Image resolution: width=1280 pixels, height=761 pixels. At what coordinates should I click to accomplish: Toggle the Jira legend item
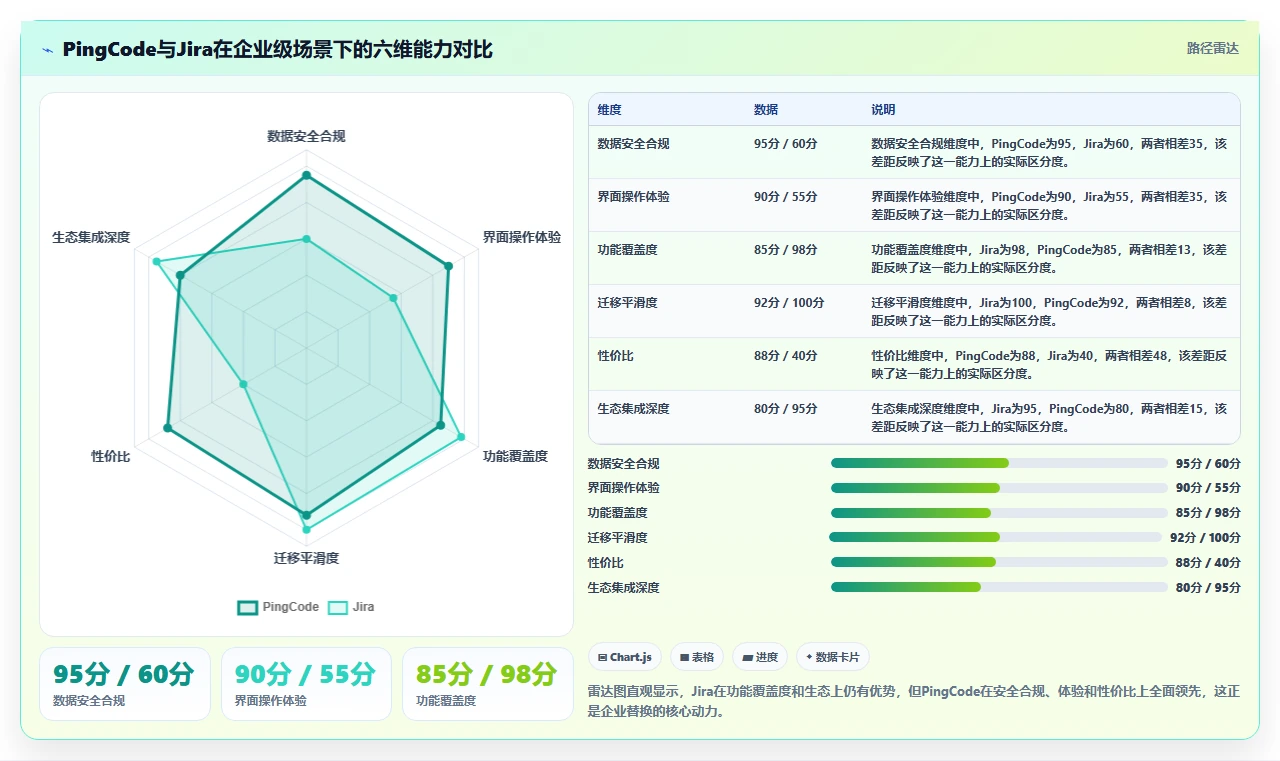click(351, 607)
